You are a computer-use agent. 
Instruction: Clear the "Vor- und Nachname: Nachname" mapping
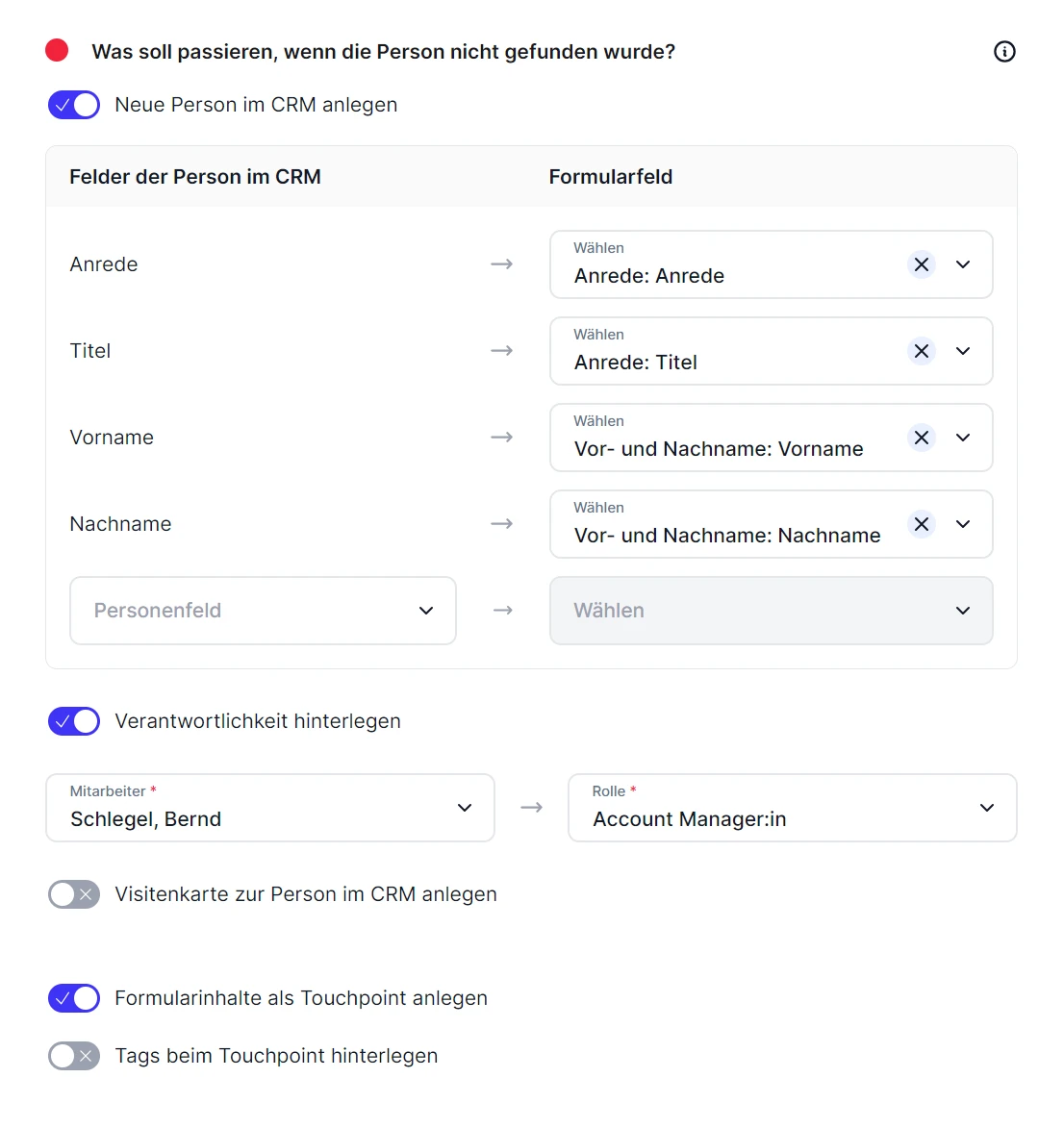(x=921, y=524)
